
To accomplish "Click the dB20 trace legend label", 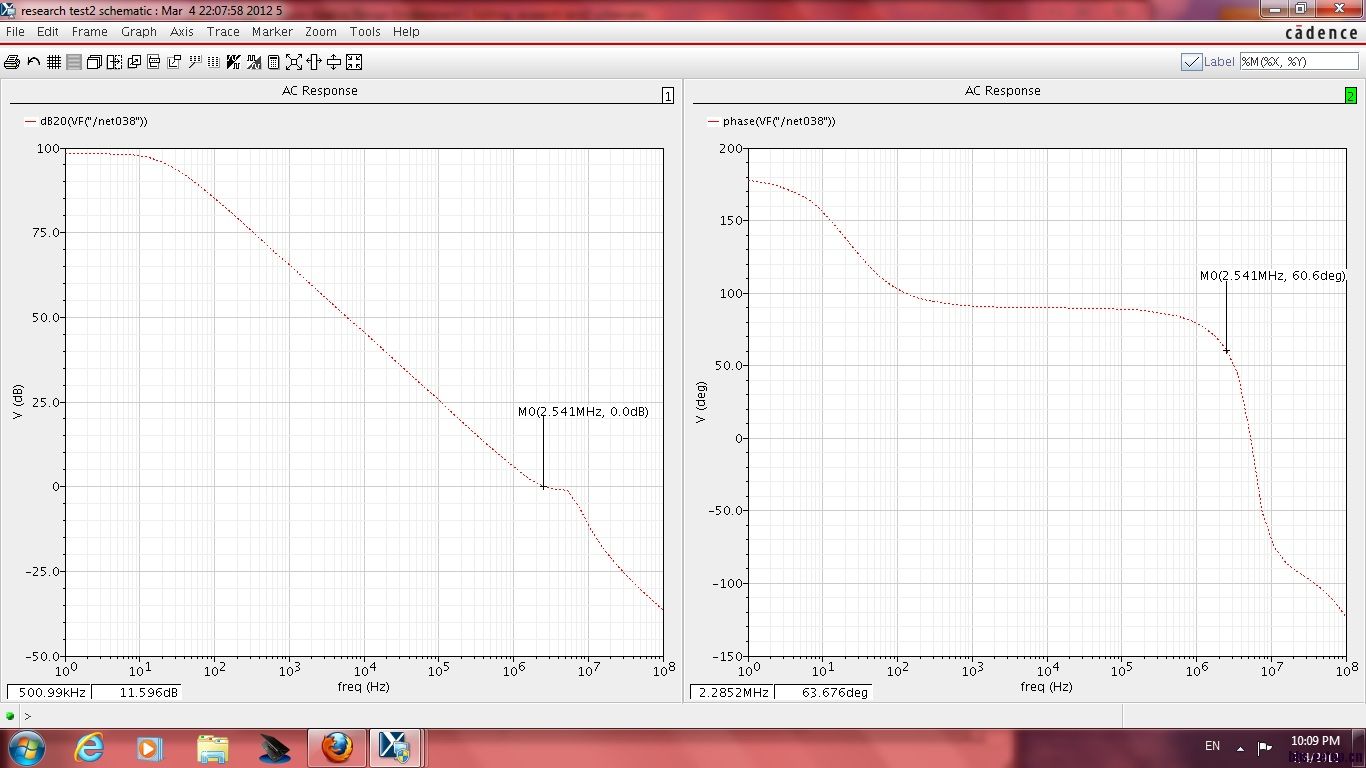I will pyautogui.click(x=94, y=121).
